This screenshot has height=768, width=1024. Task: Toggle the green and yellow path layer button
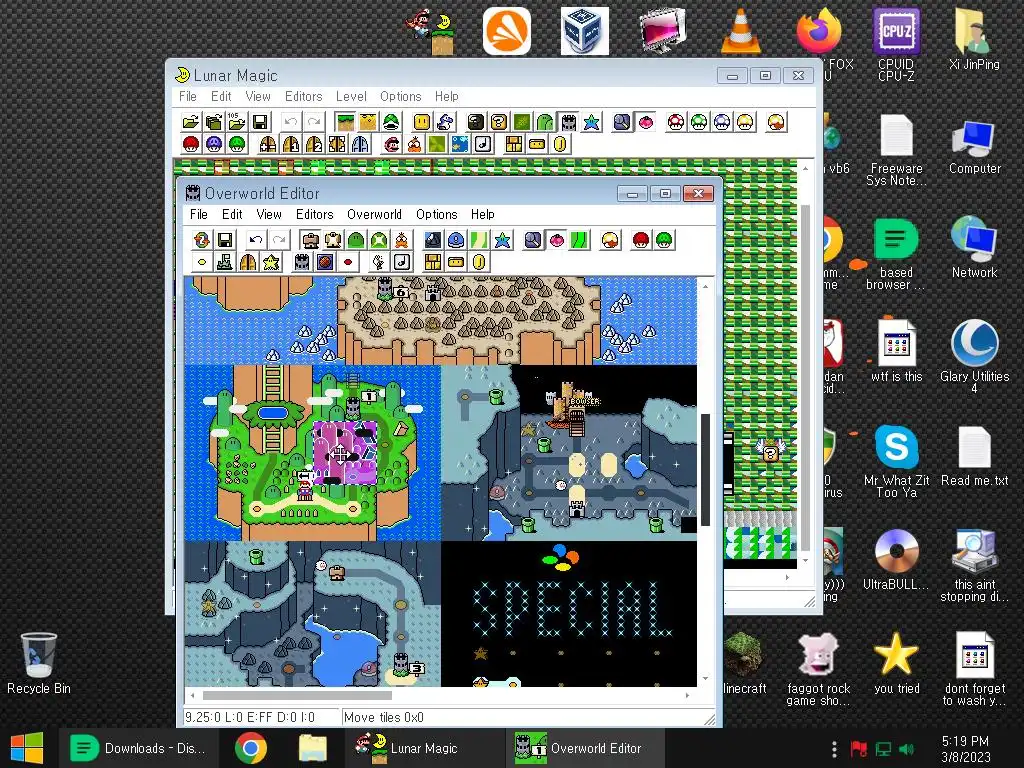point(479,240)
